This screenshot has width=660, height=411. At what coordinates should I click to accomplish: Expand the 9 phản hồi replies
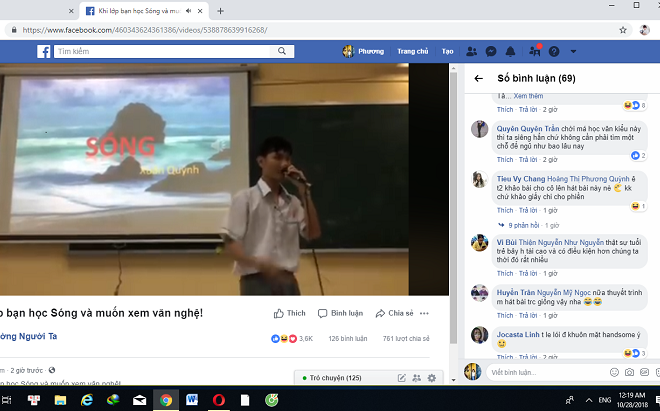coord(524,226)
